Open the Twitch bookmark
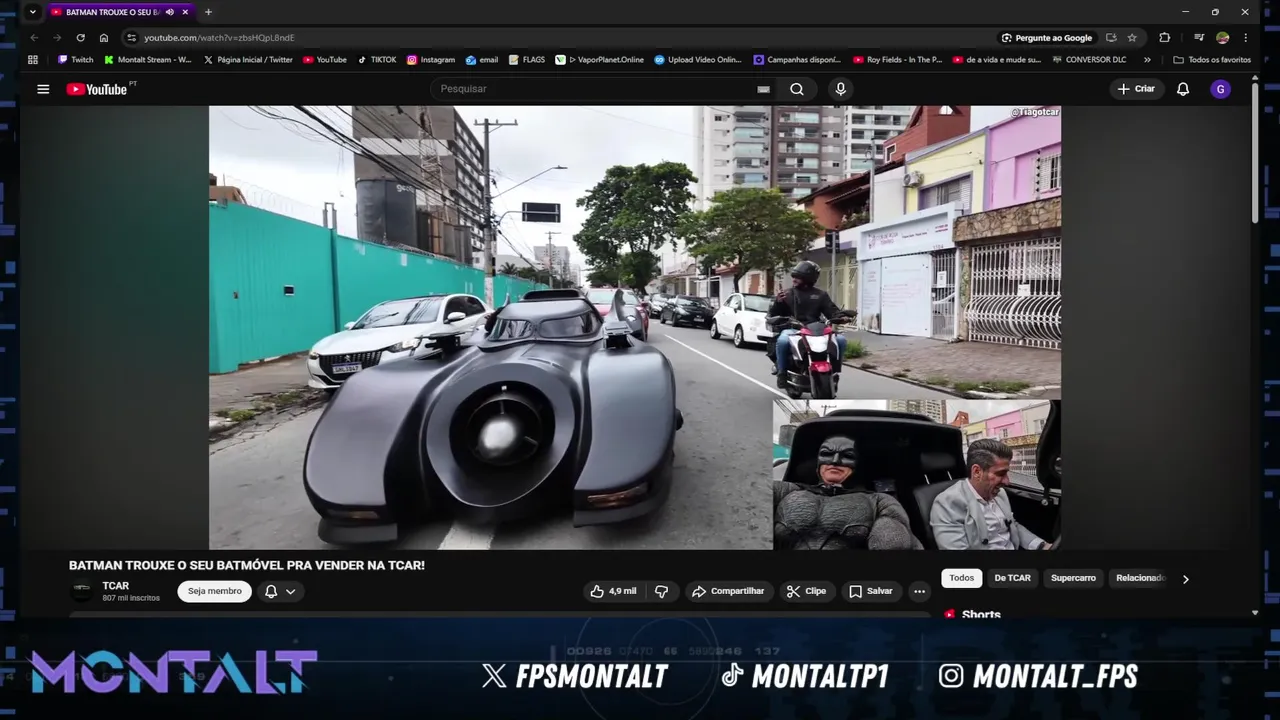1280x720 pixels. pos(75,60)
